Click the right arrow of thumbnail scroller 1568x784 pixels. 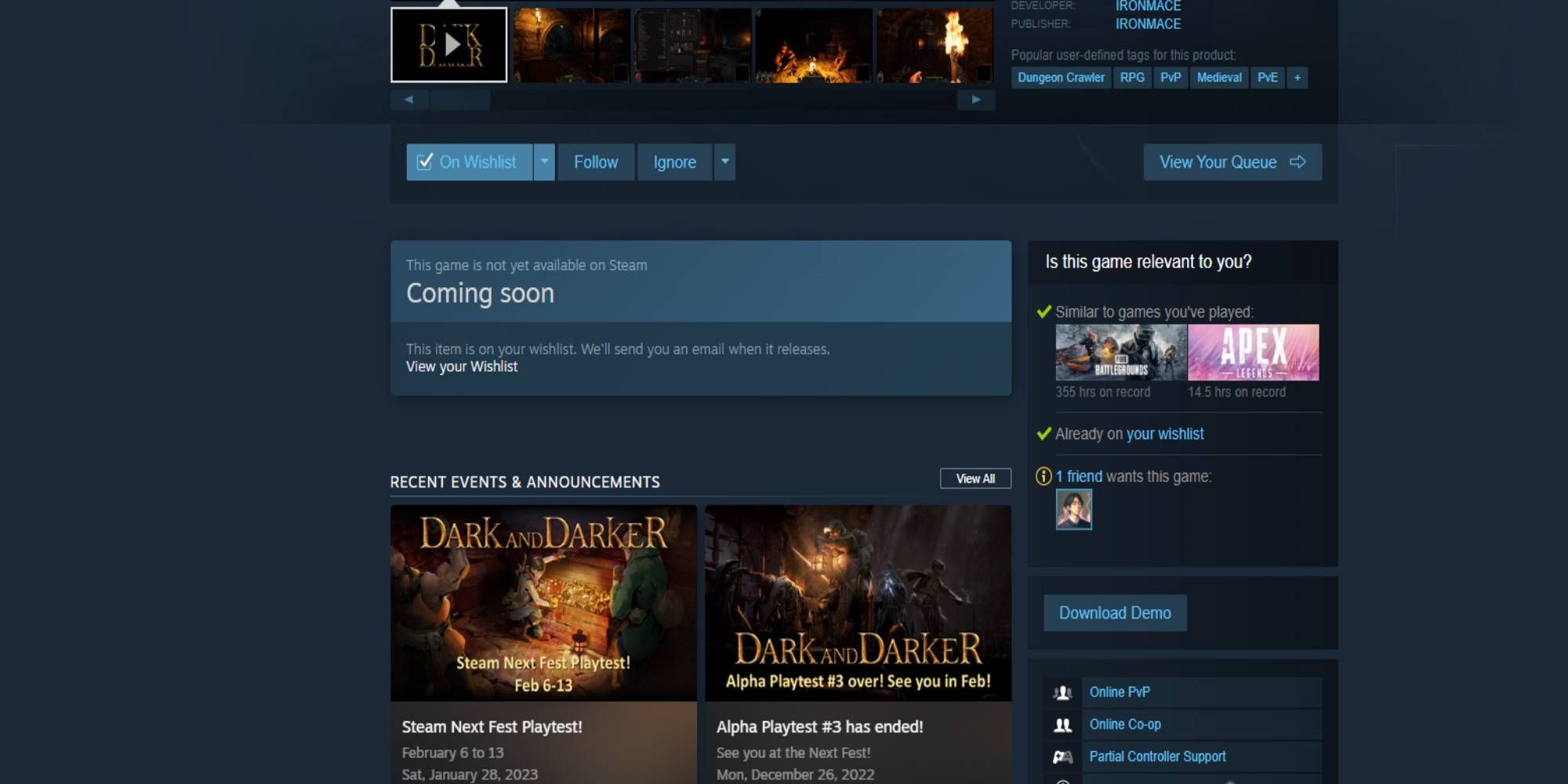click(976, 100)
